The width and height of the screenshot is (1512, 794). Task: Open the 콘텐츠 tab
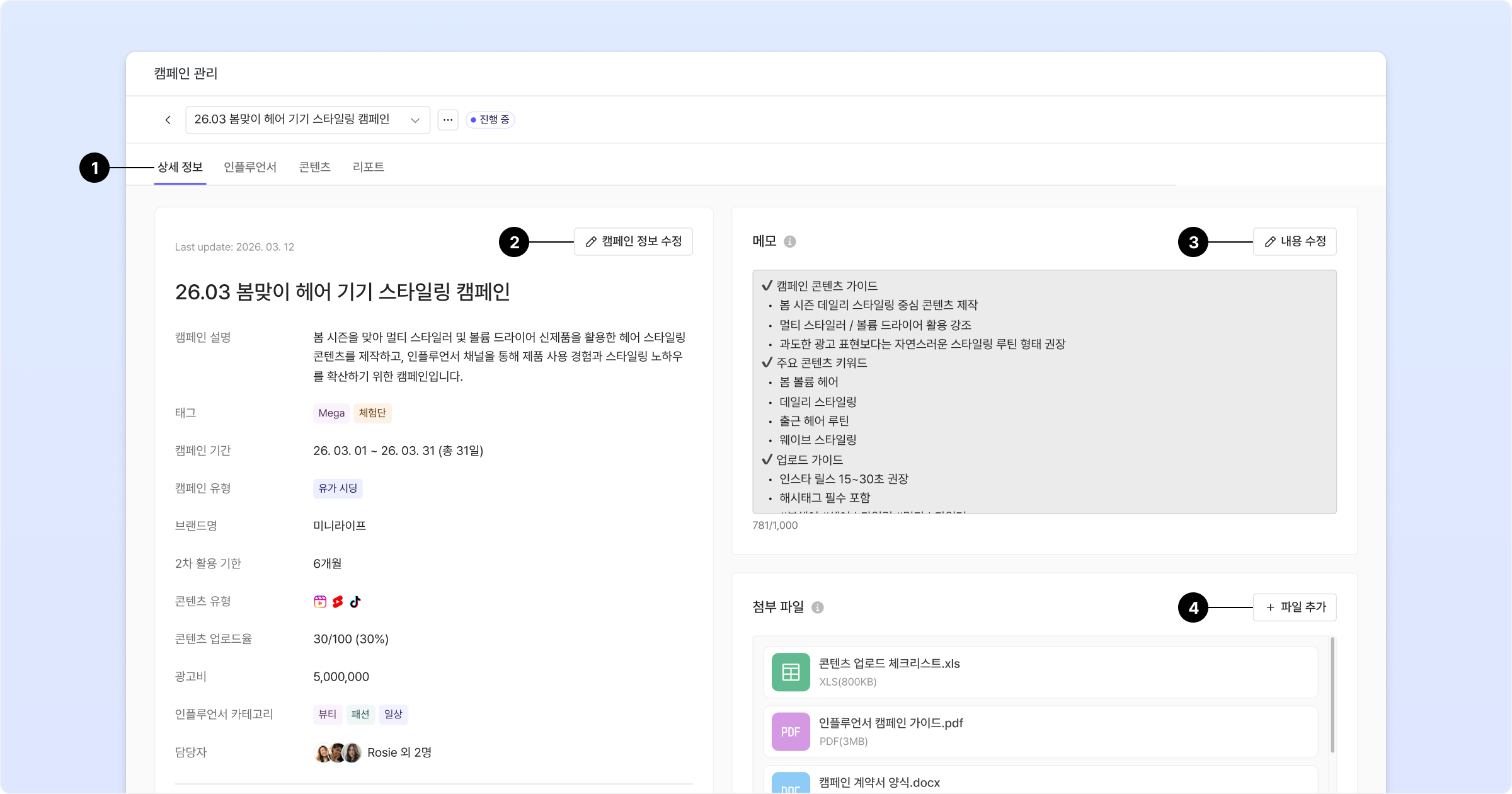[x=314, y=167]
